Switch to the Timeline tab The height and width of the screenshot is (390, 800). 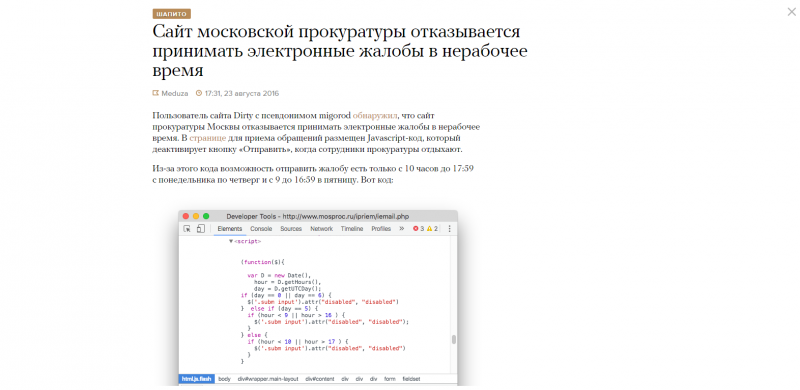352,229
